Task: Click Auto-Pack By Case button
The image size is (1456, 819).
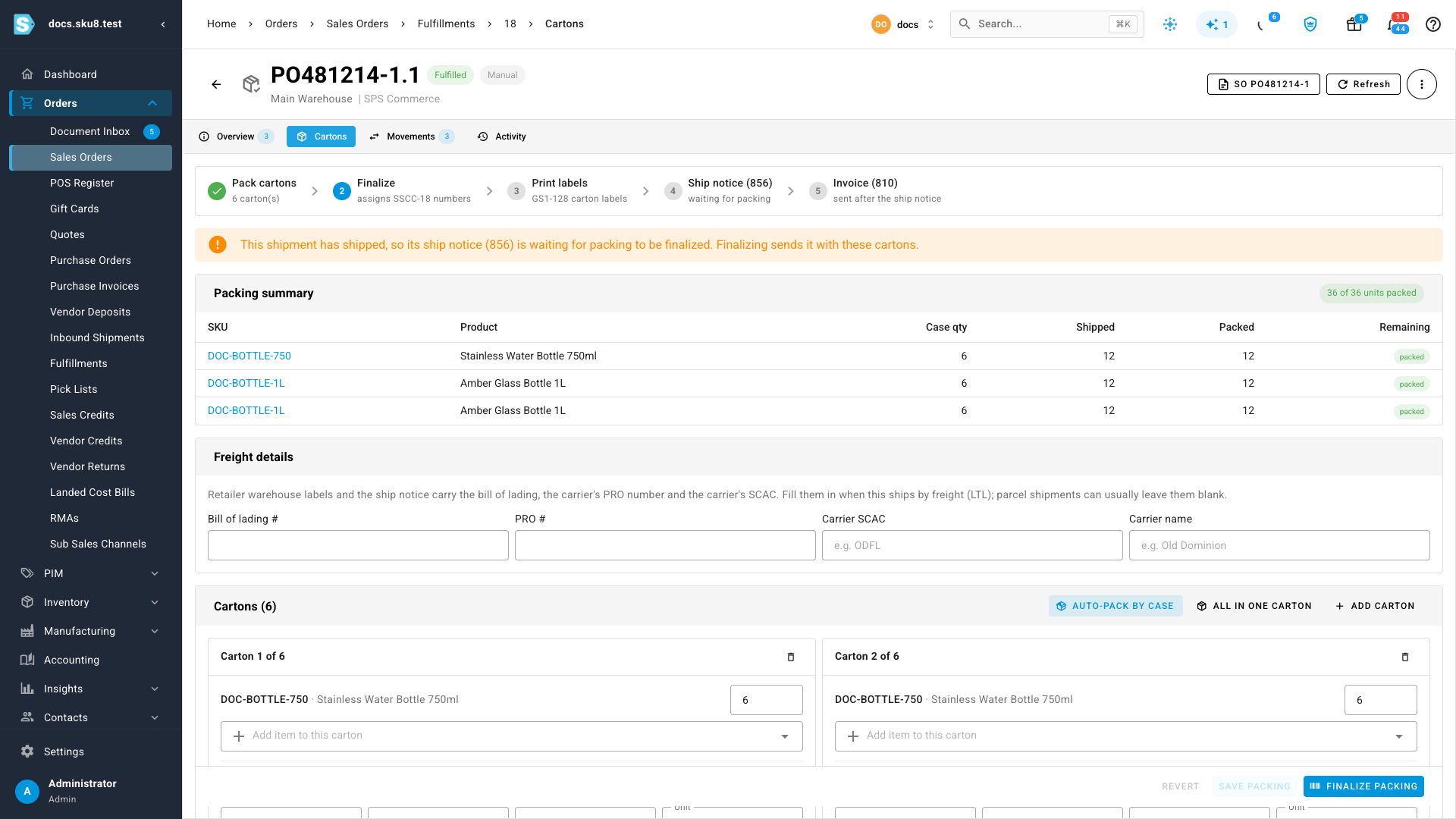Action: (x=1116, y=606)
